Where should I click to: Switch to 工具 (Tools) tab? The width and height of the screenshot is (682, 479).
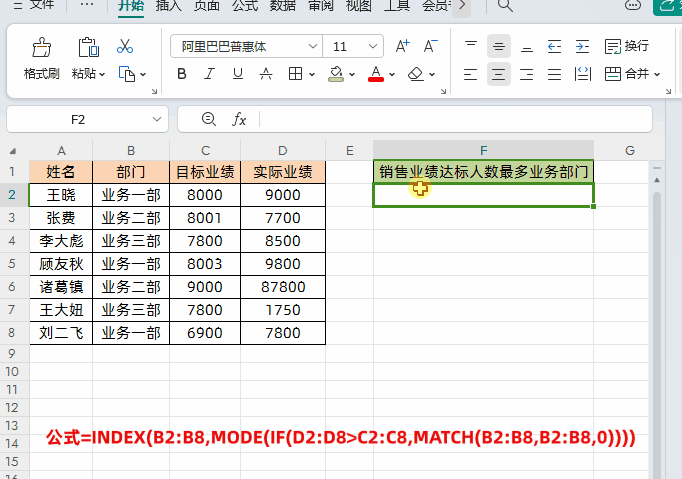pyautogui.click(x=397, y=6)
